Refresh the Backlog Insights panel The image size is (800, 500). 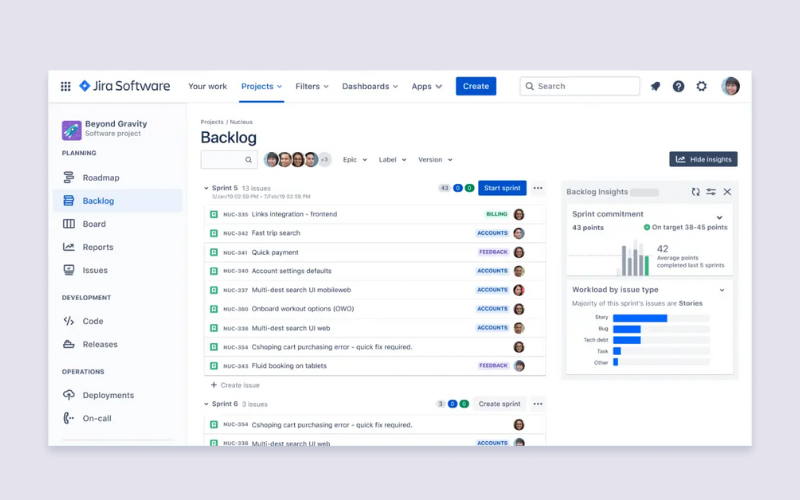coord(695,191)
